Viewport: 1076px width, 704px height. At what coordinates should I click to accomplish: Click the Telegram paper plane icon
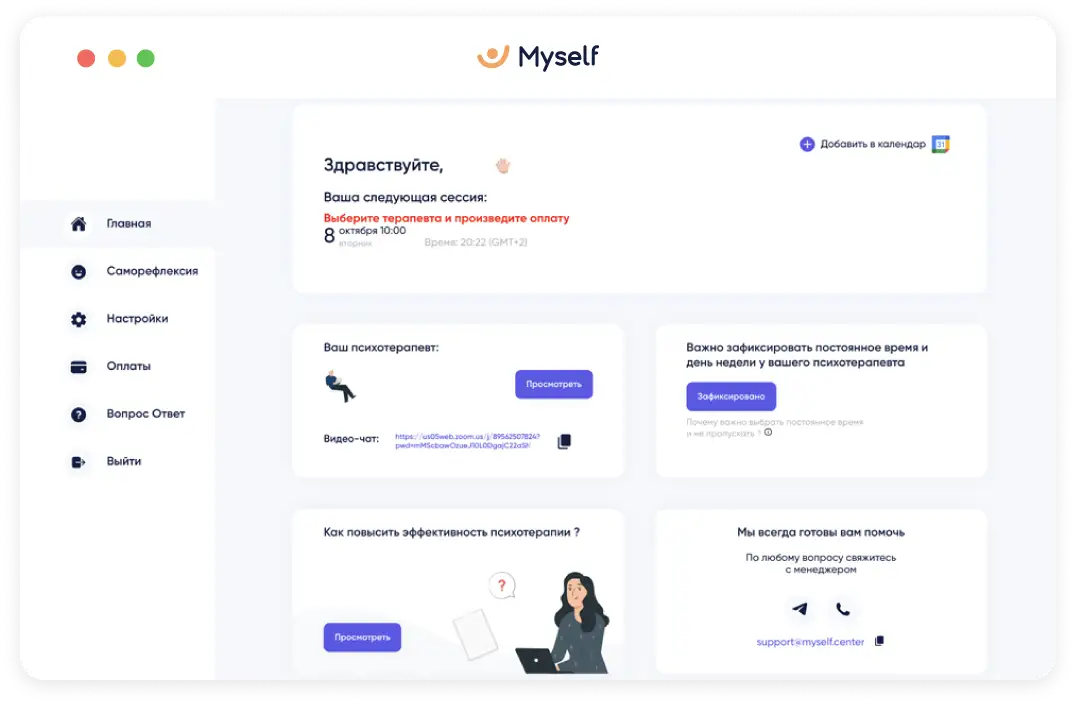pos(800,609)
